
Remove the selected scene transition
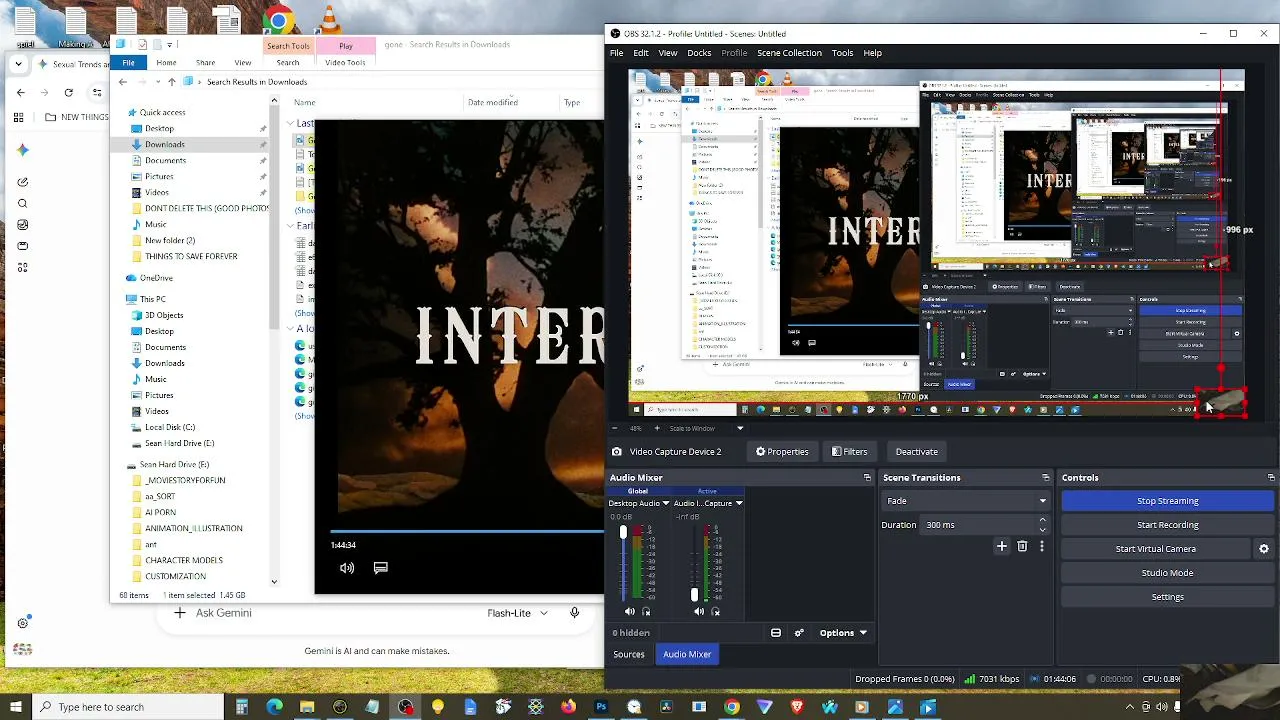(1022, 546)
